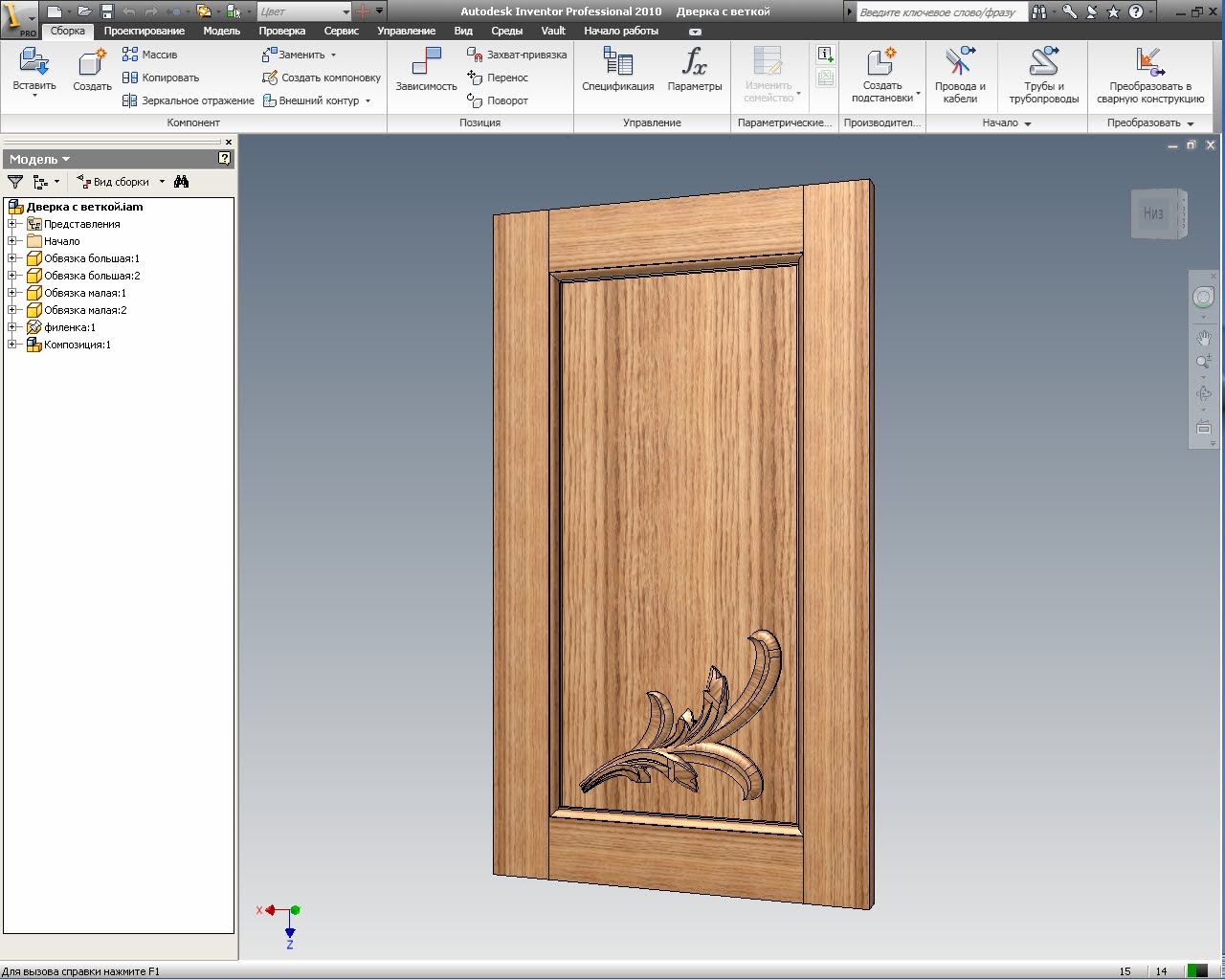Switch to the Управление ribbon tab
Screen dimensions: 1225x980
pos(407,31)
